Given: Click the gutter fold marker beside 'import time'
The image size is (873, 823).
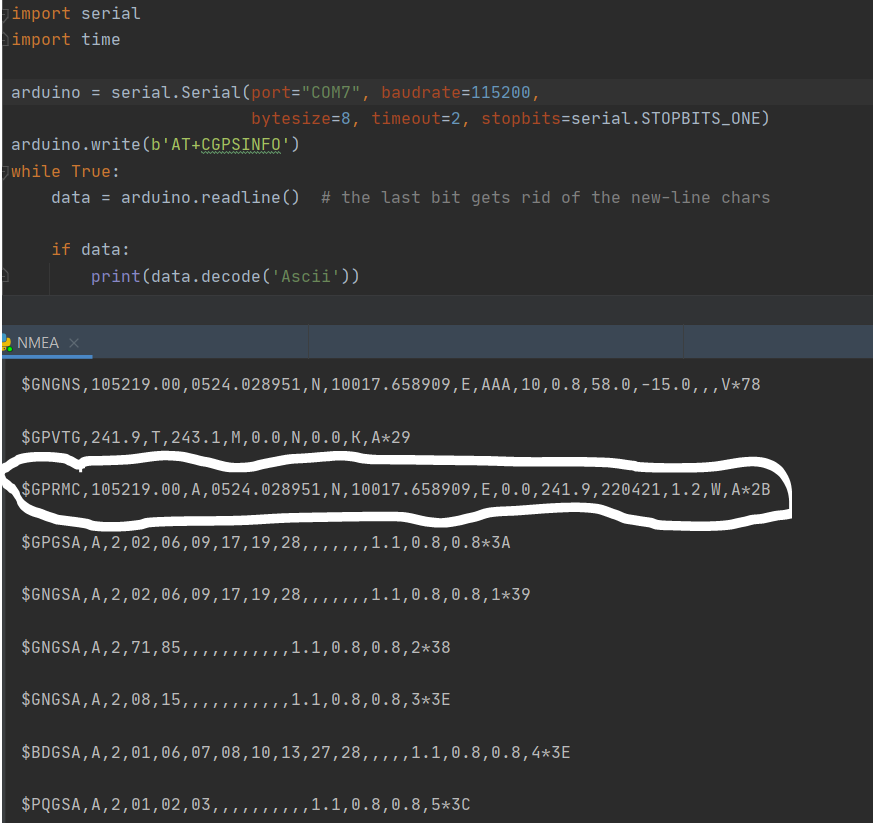Looking at the screenshot, I should tap(3, 39).
